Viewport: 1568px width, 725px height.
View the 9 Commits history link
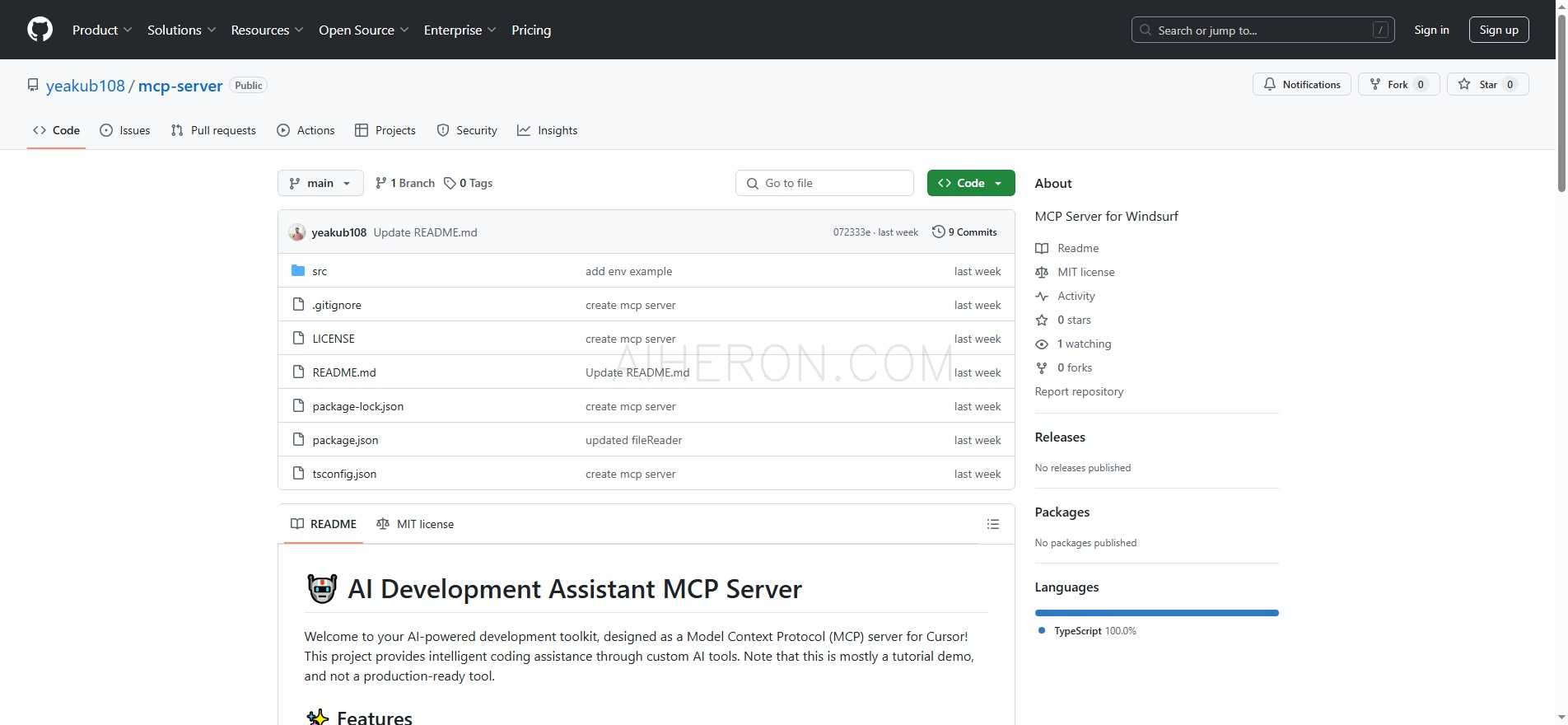coord(964,232)
